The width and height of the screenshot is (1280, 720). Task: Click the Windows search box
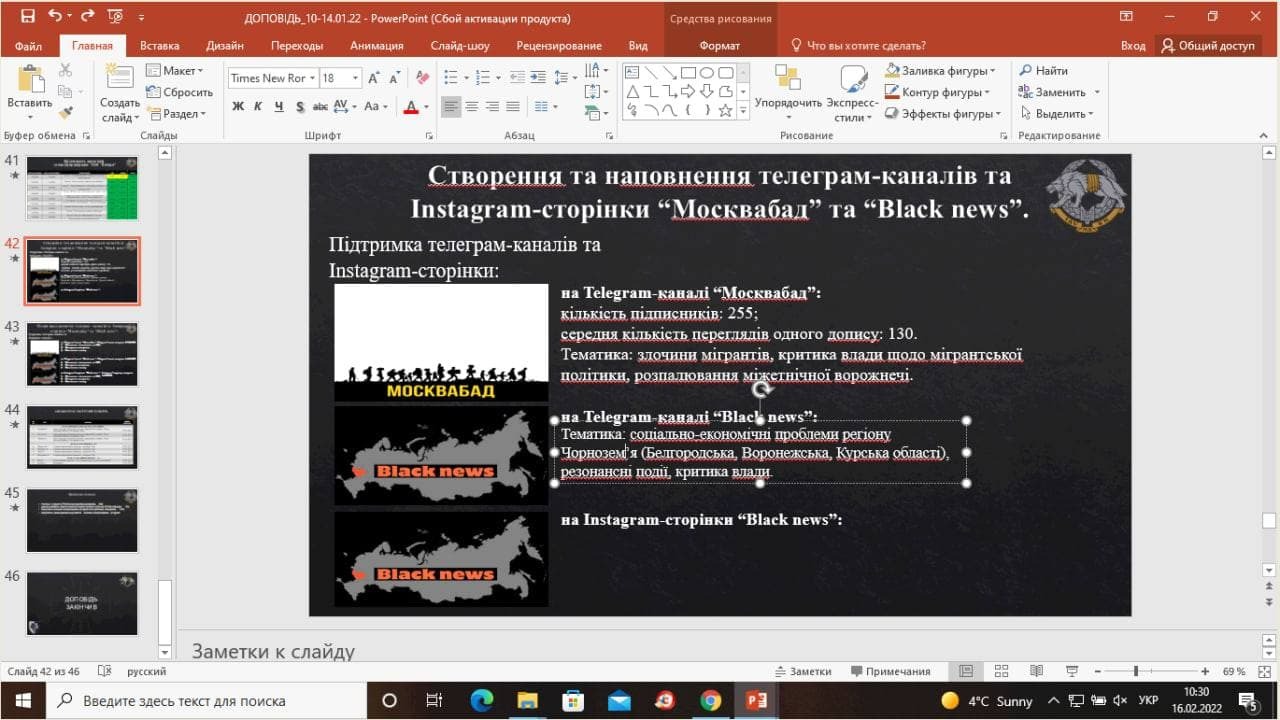pyautogui.click(x=205, y=700)
